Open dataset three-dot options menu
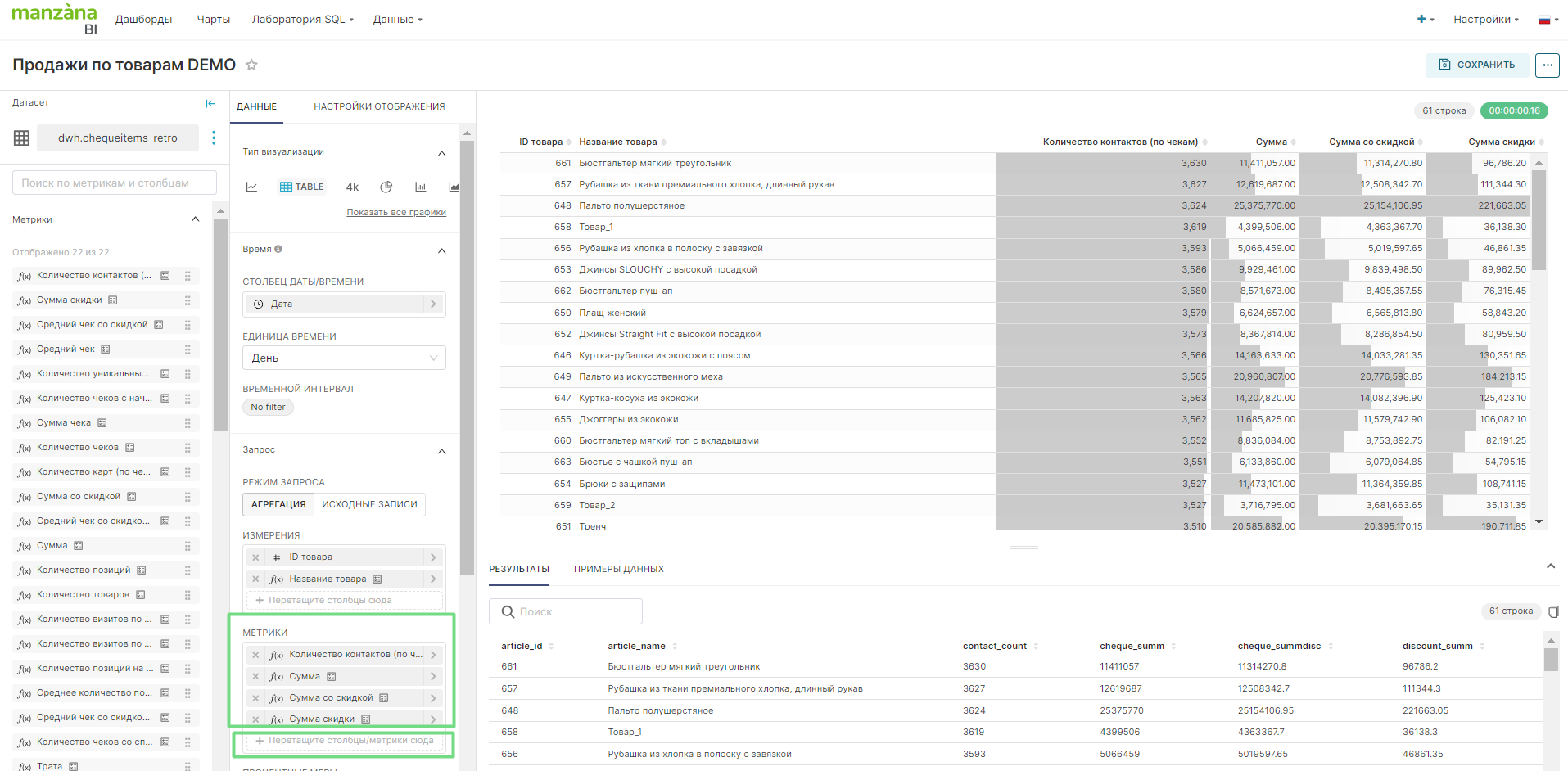Screen dimensions: 1568x771 214,138
